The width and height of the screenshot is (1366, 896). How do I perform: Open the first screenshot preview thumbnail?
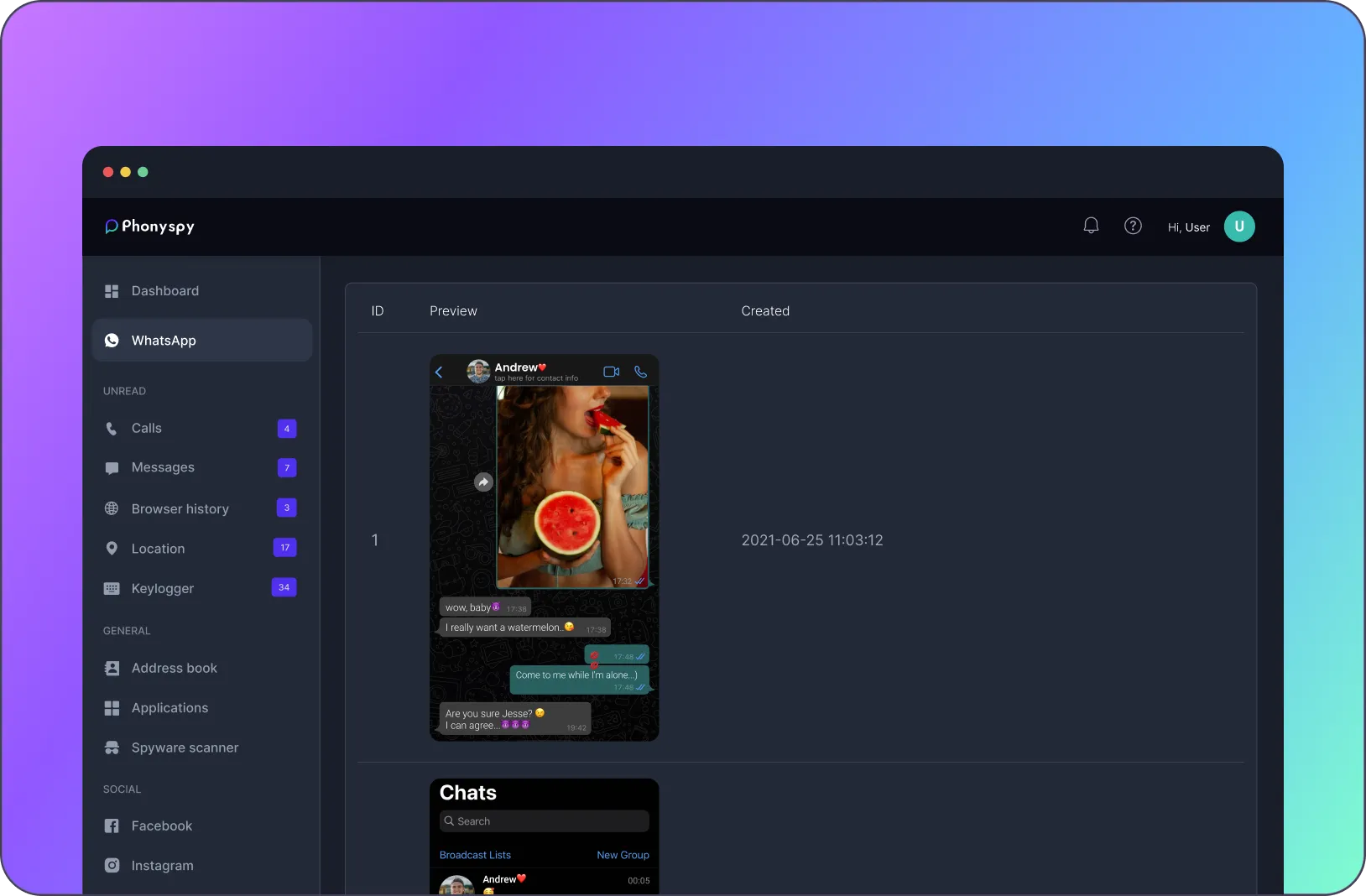pyautogui.click(x=544, y=547)
